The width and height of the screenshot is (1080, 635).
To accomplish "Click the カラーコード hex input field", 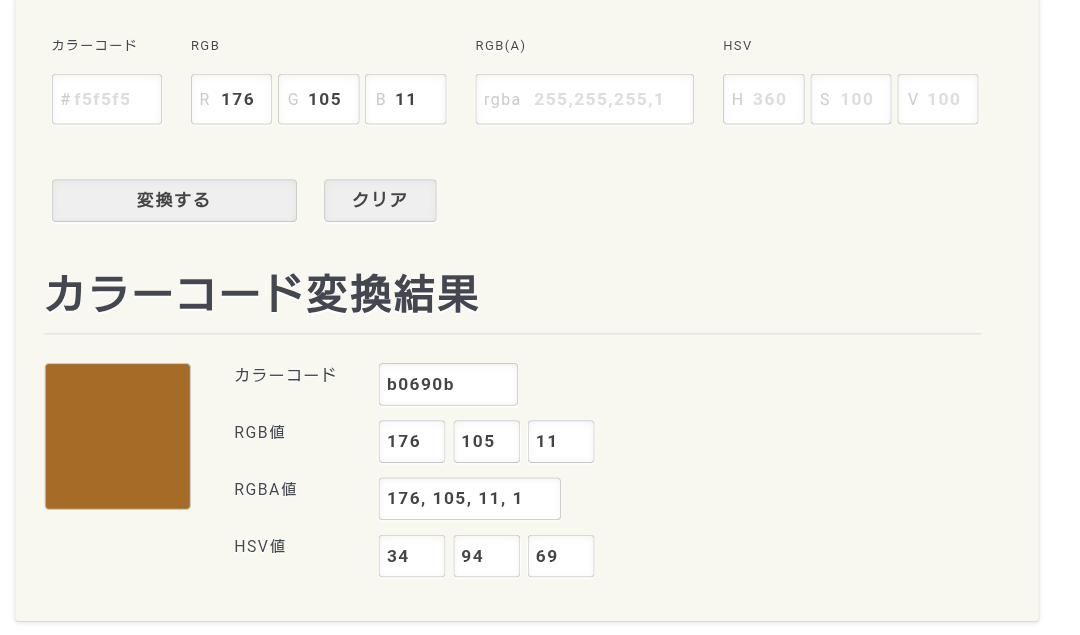I will [107, 99].
